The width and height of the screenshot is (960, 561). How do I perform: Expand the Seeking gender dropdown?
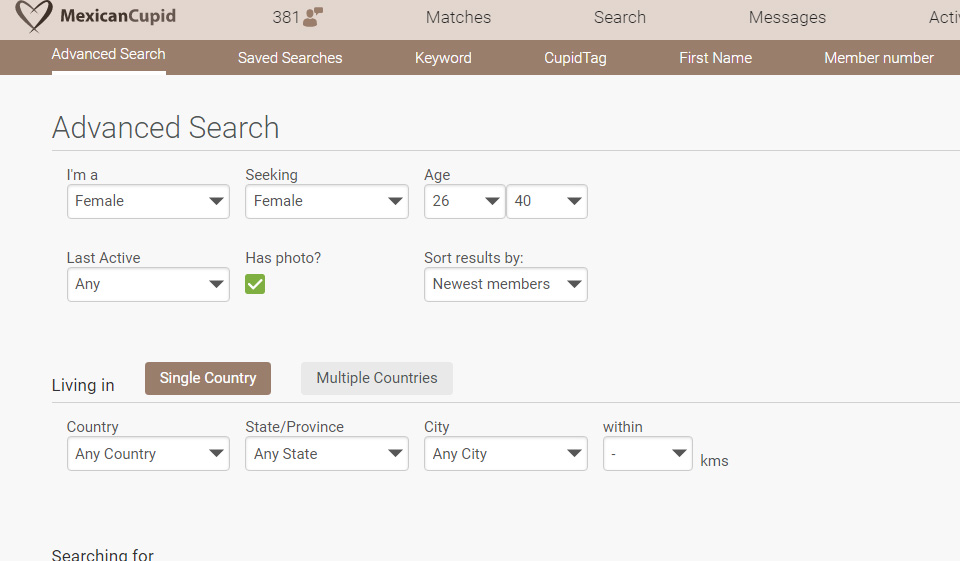pyautogui.click(x=326, y=202)
